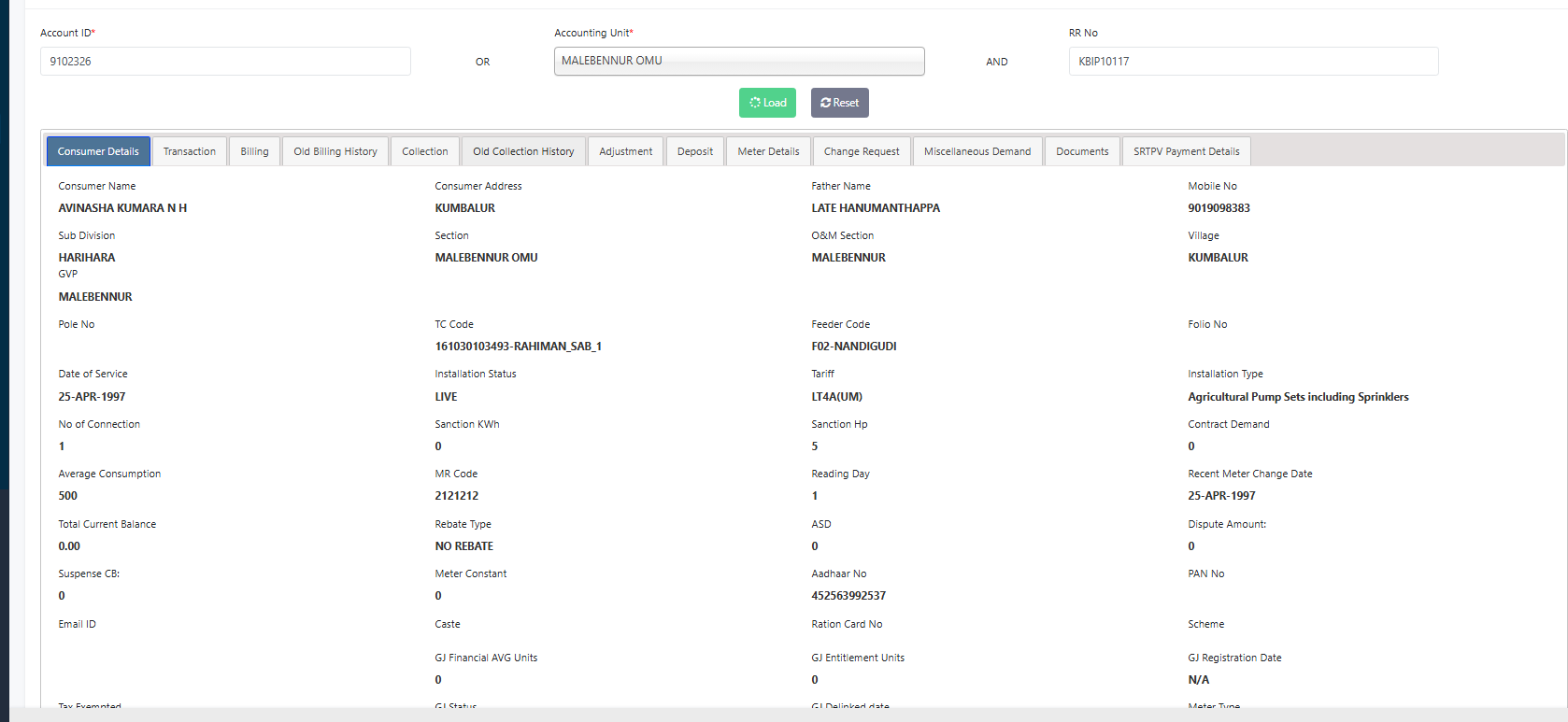Open the Collection tab
1568x722 pixels.
425,151
